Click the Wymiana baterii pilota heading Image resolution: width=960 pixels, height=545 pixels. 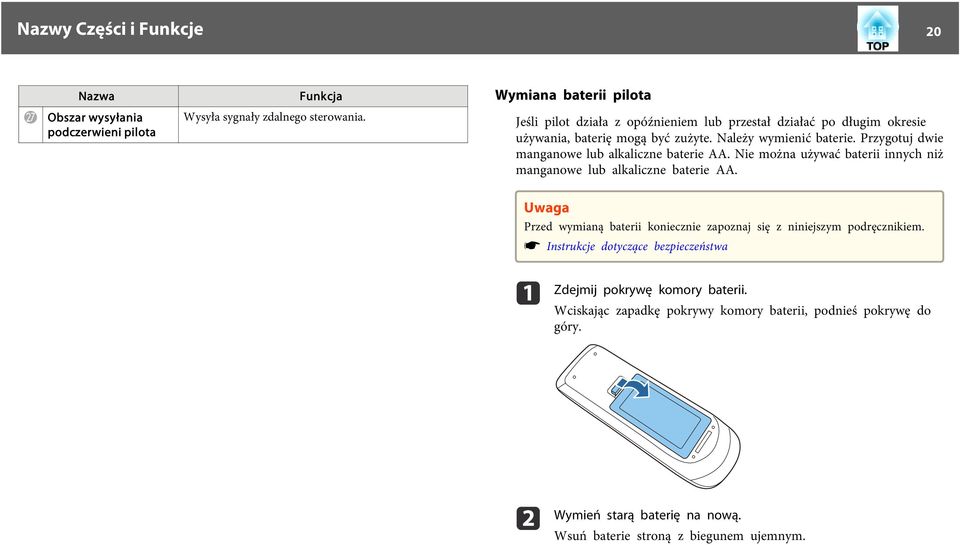572,95
